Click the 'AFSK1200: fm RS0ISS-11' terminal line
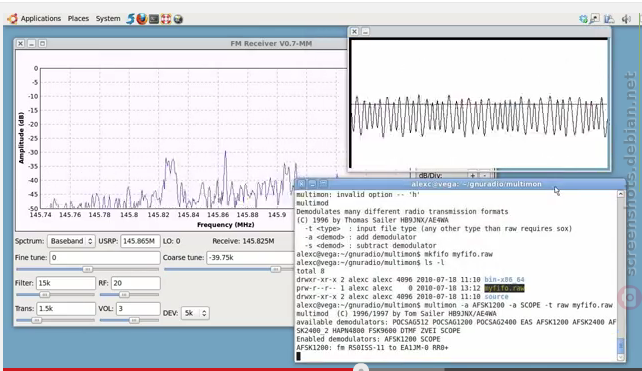 [x=372, y=348]
